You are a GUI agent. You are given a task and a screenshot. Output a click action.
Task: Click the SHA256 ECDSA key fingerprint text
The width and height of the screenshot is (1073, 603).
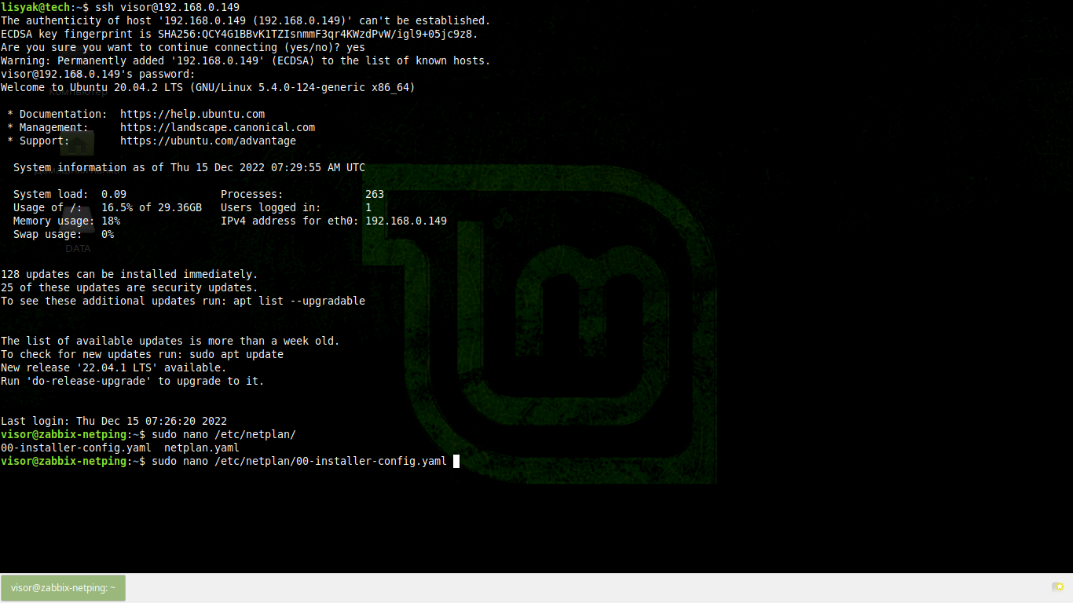click(317, 34)
